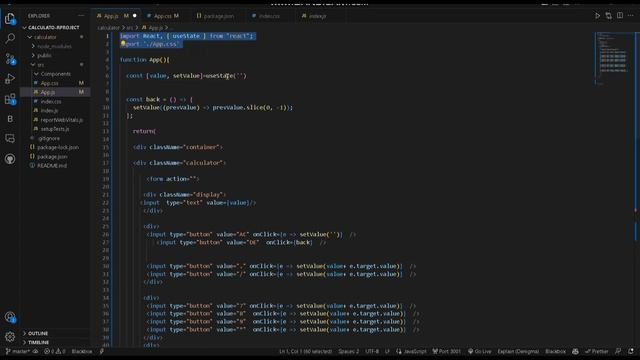Click the editor's vertical scrollbar
This screenshot has width=640, height=360.
click(x=636, y=190)
